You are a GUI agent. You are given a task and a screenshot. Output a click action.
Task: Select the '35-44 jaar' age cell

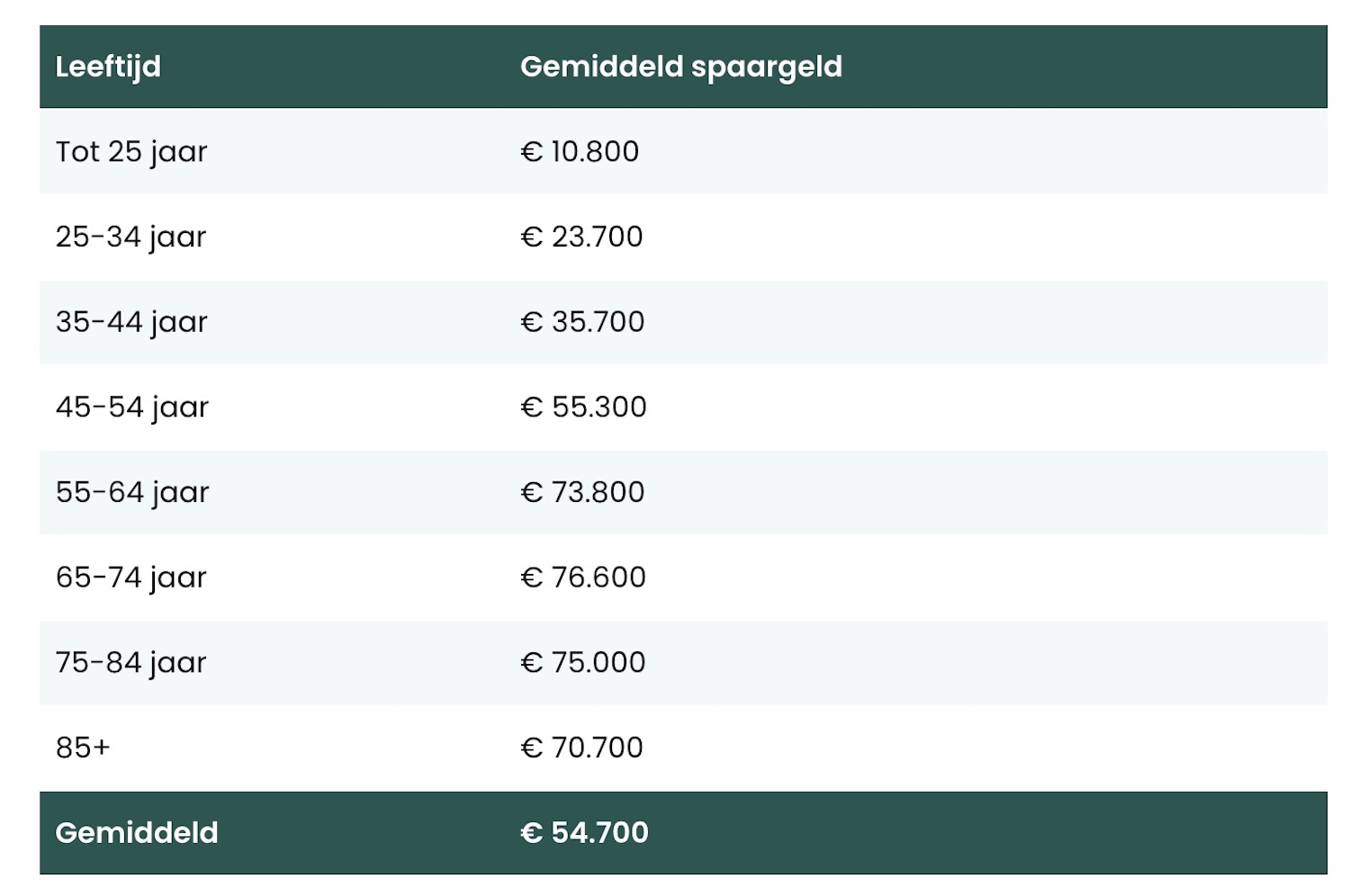tap(131, 322)
